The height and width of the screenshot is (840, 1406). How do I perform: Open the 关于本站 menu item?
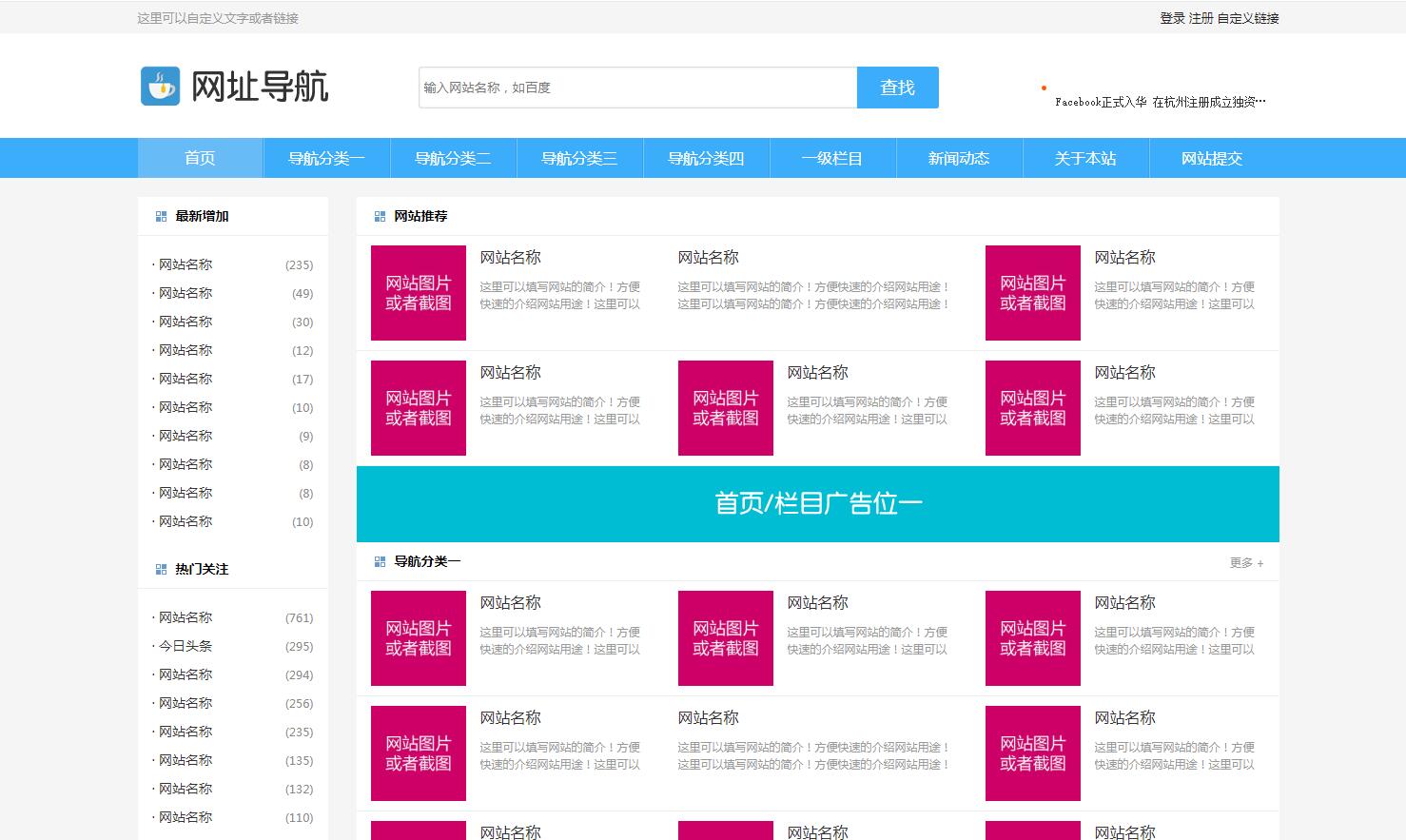[1085, 158]
